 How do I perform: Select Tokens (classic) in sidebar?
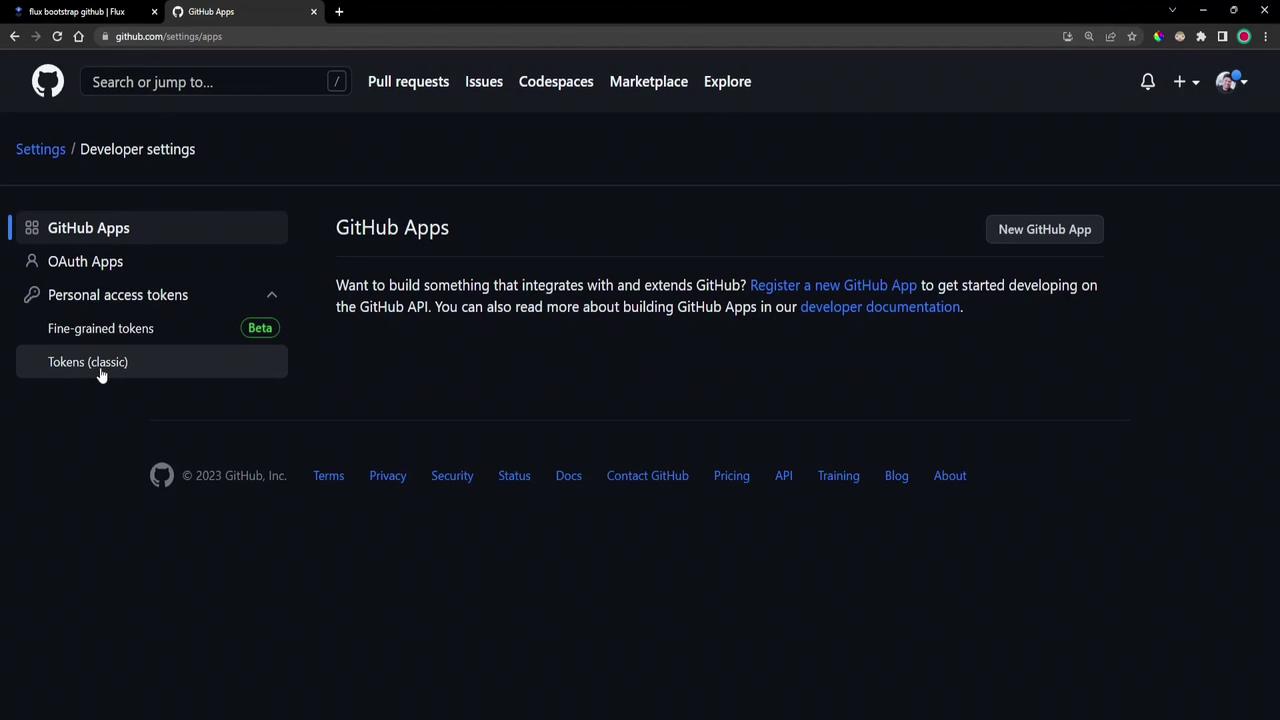(x=88, y=362)
